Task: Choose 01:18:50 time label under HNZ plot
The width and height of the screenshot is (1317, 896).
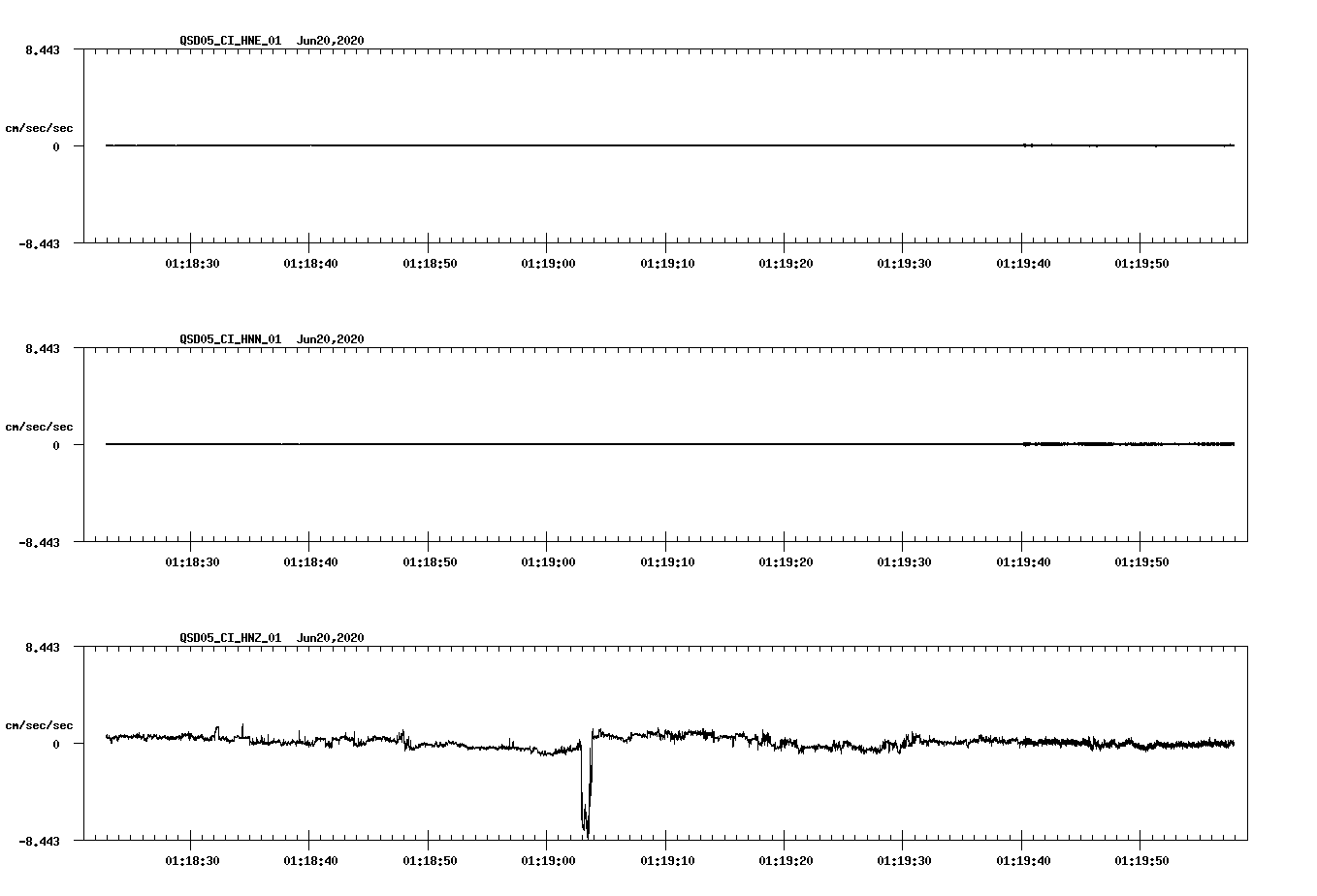Action: (430, 861)
